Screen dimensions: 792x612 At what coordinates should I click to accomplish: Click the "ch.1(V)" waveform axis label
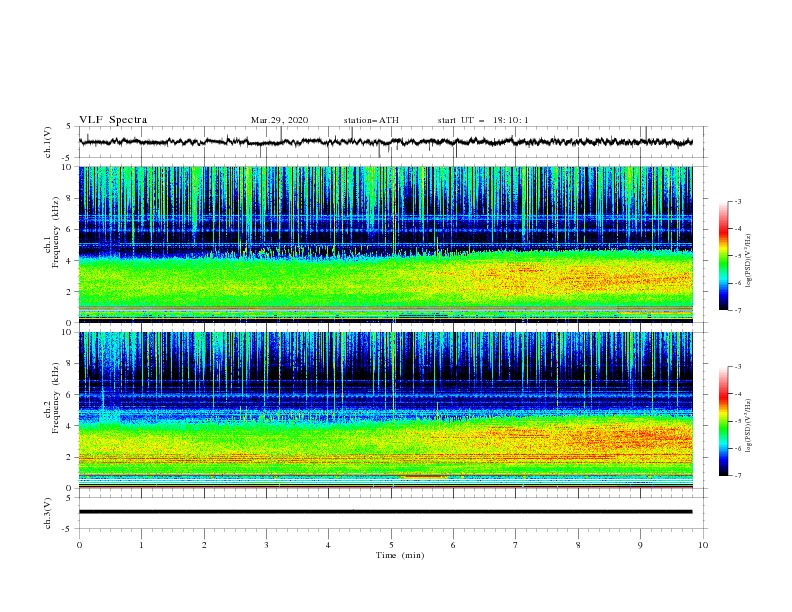coord(48,142)
